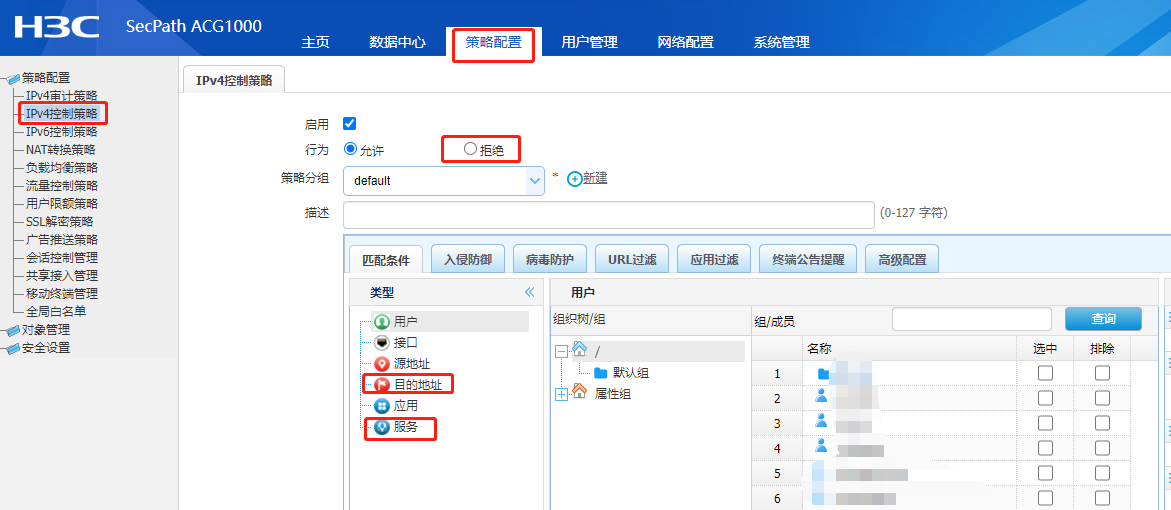Click the 应用 grid icon
The width and height of the screenshot is (1171, 510).
(382, 405)
